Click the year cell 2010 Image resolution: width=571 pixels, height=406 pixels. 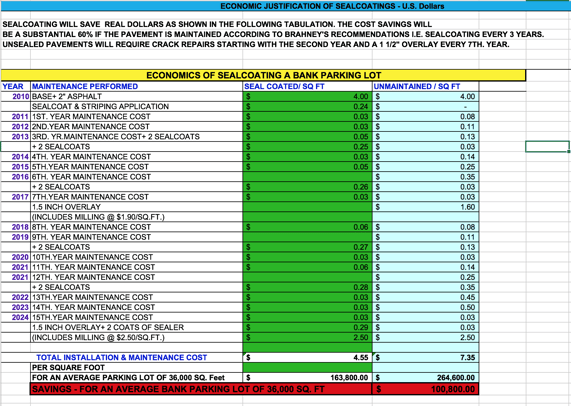(16, 96)
